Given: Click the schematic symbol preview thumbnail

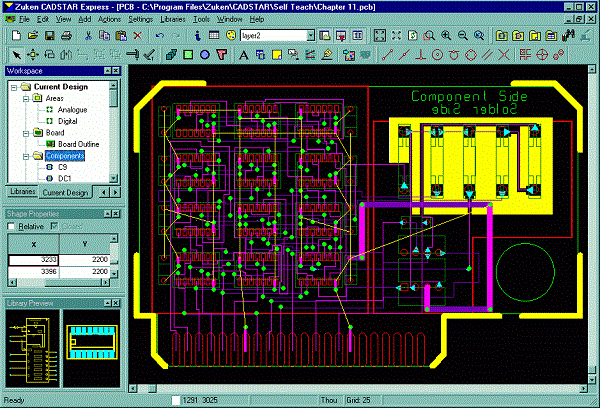Looking at the screenshot, I should point(33,349).
